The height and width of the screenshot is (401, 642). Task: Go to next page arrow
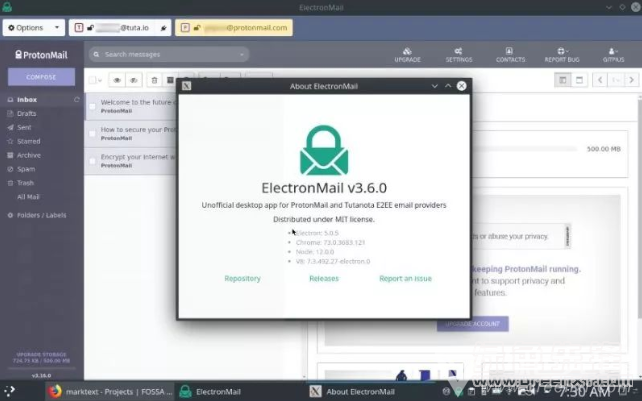[631, 80]
